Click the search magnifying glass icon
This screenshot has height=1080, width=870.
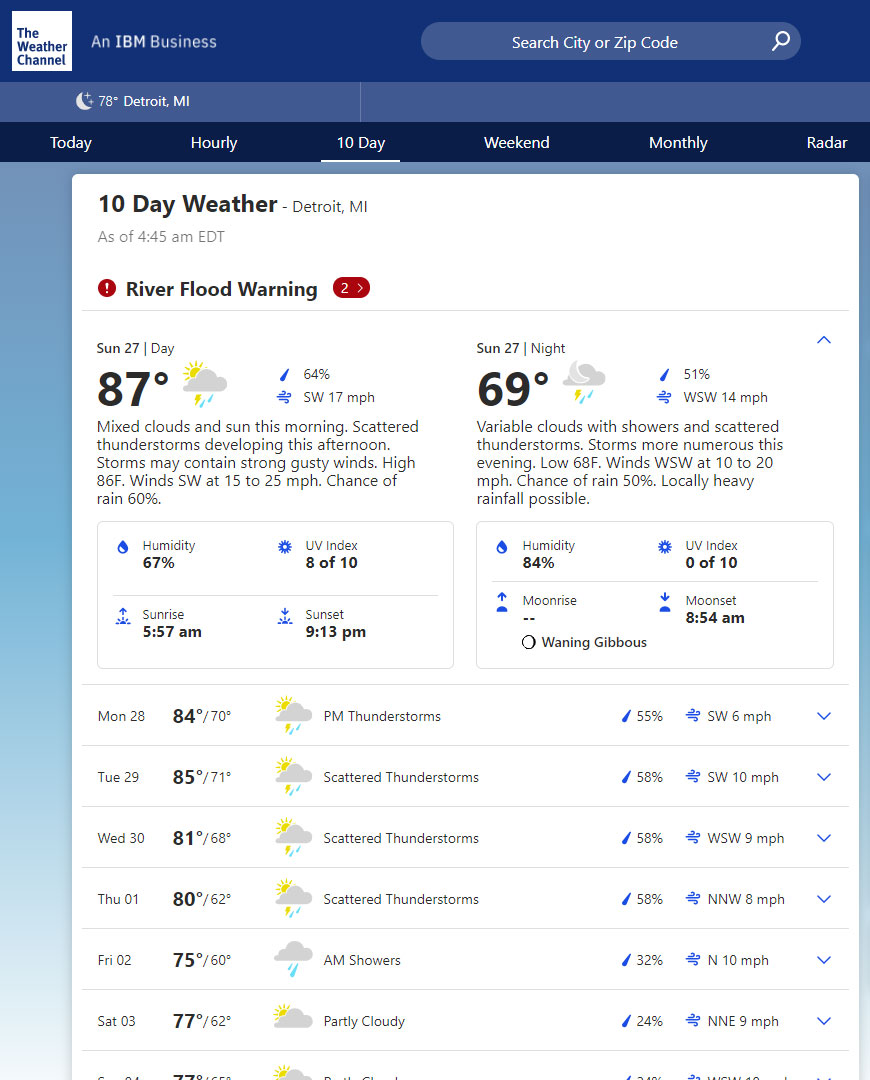pyautogui.click(x=781, y=41)
